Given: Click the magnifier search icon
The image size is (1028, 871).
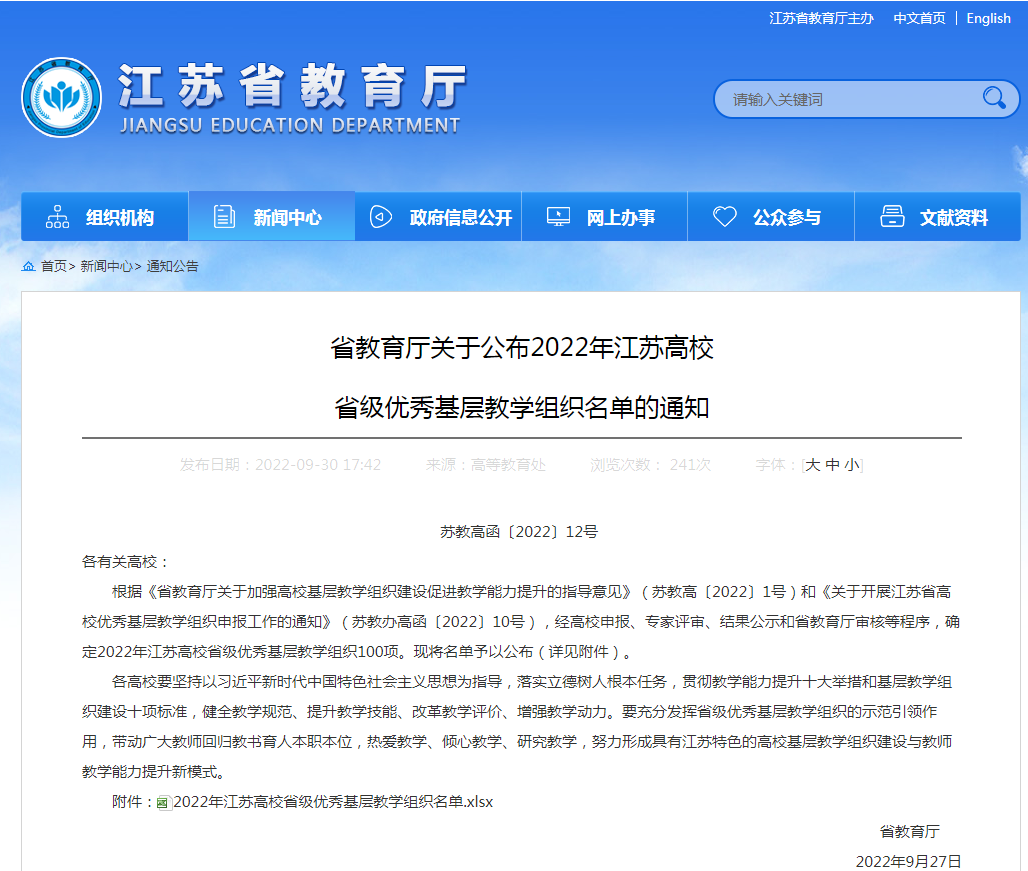Looking at the screenshot, I should click(x=994, y=98).
